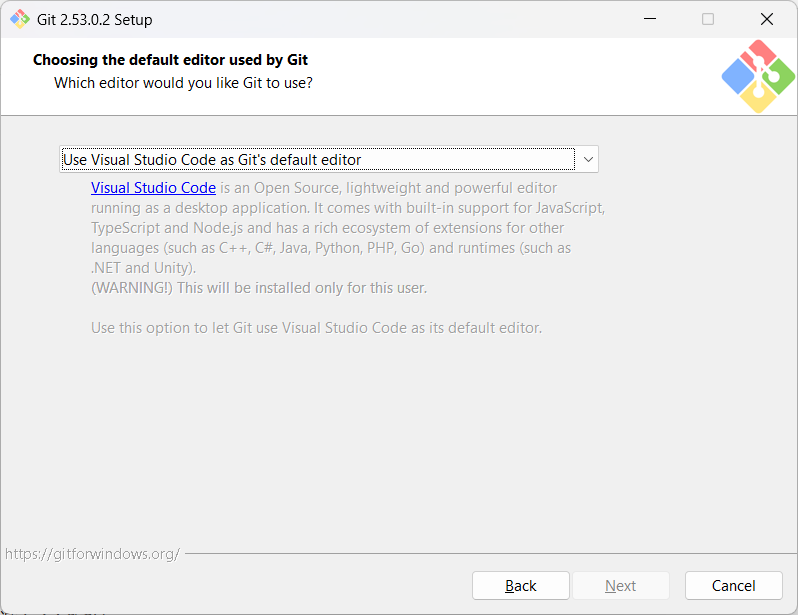Screen dimensions: 798x615
Task: Go to the previous page with the Back button
Action: [x=521, y=585]
